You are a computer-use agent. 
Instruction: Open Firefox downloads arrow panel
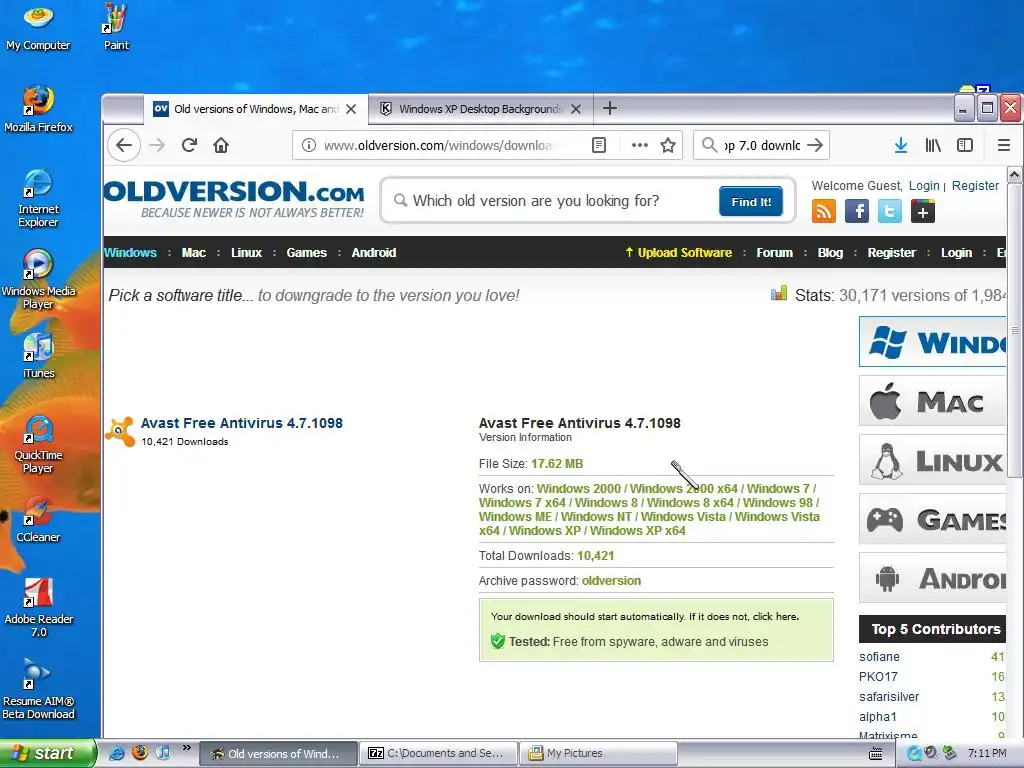click(x=901, y=145)
